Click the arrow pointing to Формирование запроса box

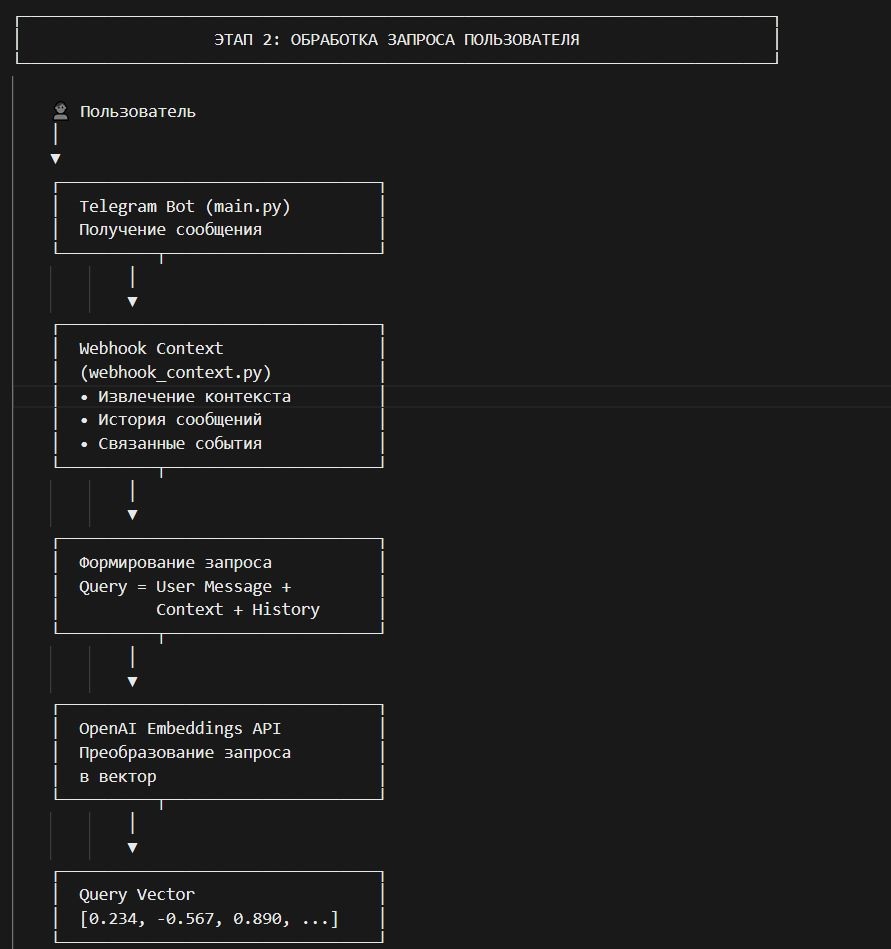click(132, 514)
